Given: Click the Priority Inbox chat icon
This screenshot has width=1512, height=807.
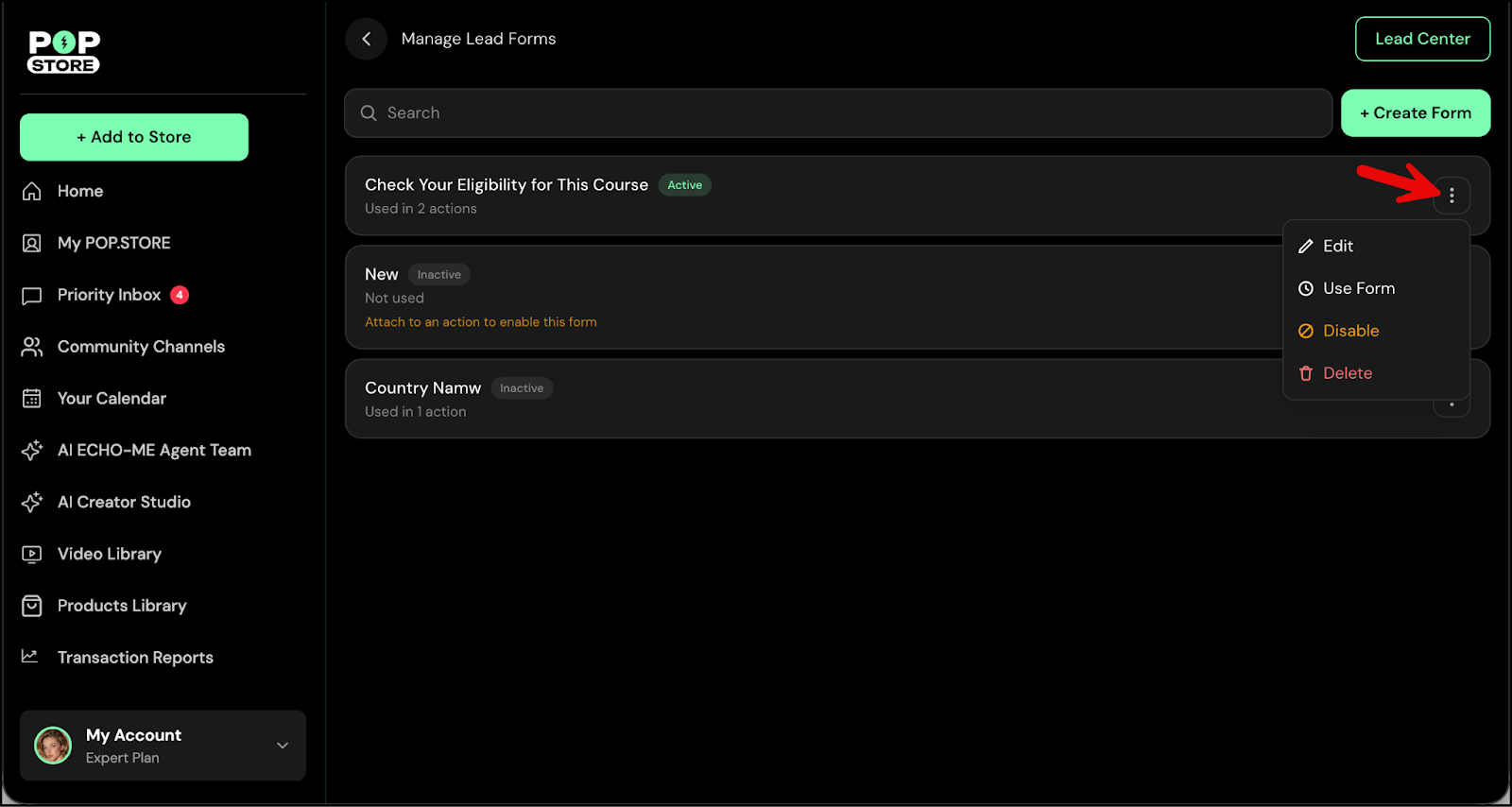Looking at the screenshot, I should [32, 296].
